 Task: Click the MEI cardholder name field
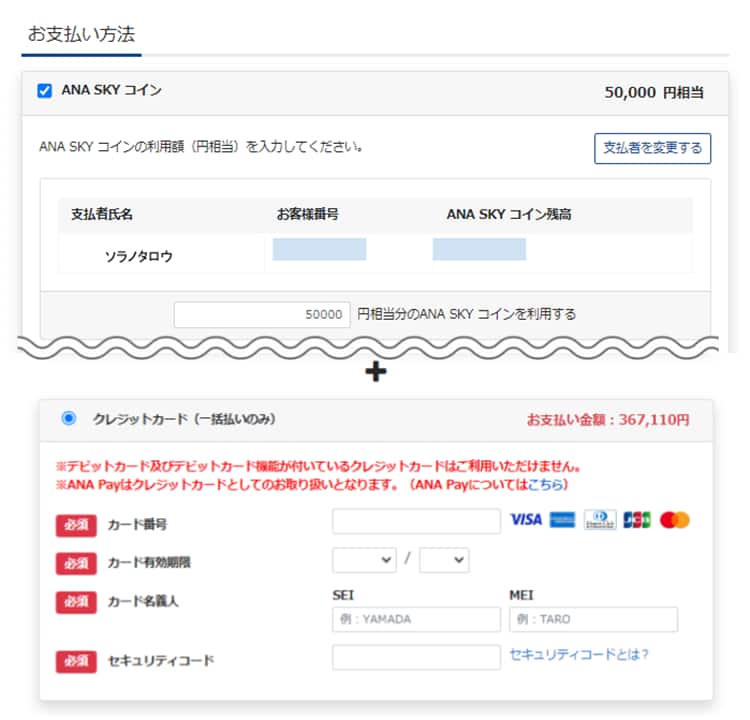tap(593, 619)
